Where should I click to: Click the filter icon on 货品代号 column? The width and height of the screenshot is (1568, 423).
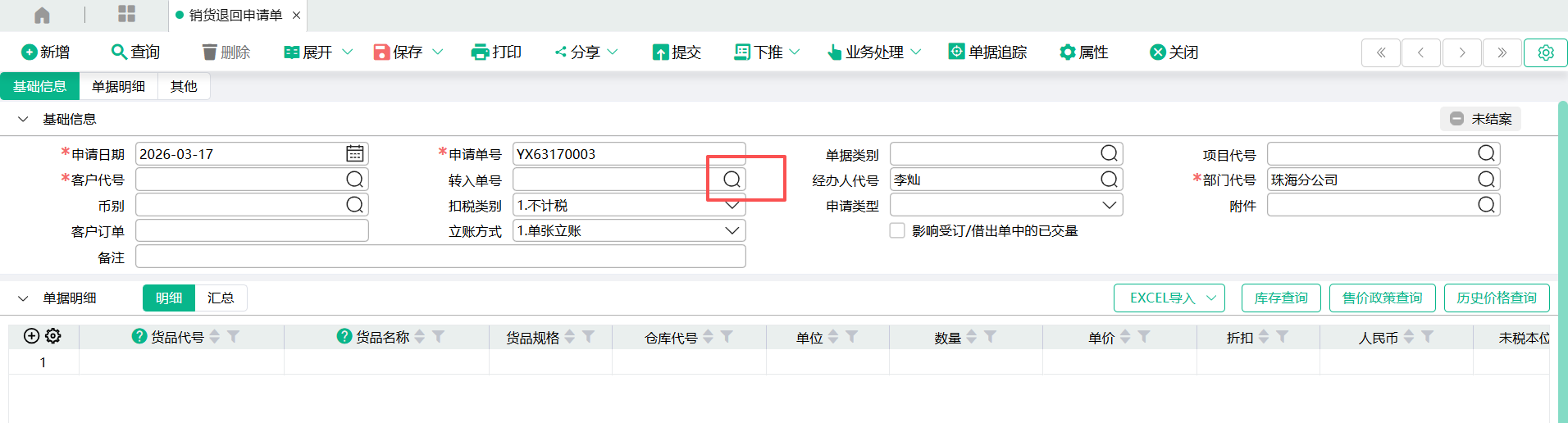pyautogui.click(x=233, y=337)
